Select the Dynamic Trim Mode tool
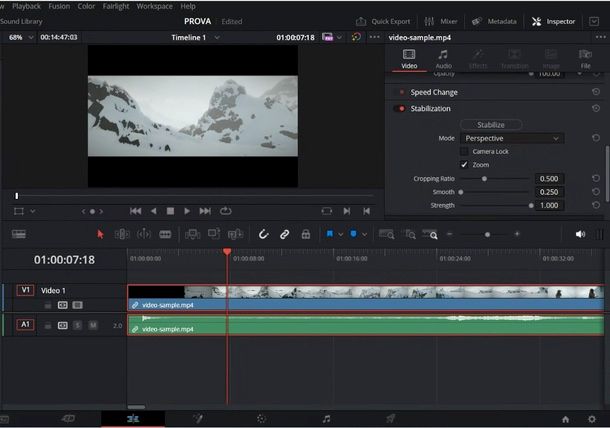Image resolution: width=610 pixels, height=428 pixels. tap(144, 234)
